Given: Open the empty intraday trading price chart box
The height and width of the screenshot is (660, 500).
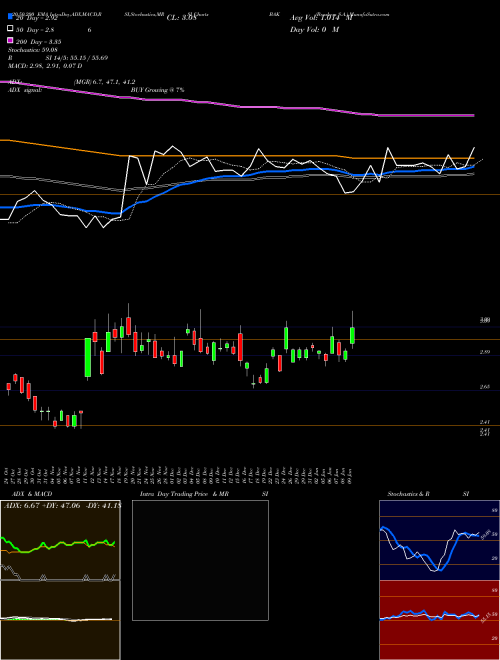Looking at the screenshot, I should coord(200,560).
